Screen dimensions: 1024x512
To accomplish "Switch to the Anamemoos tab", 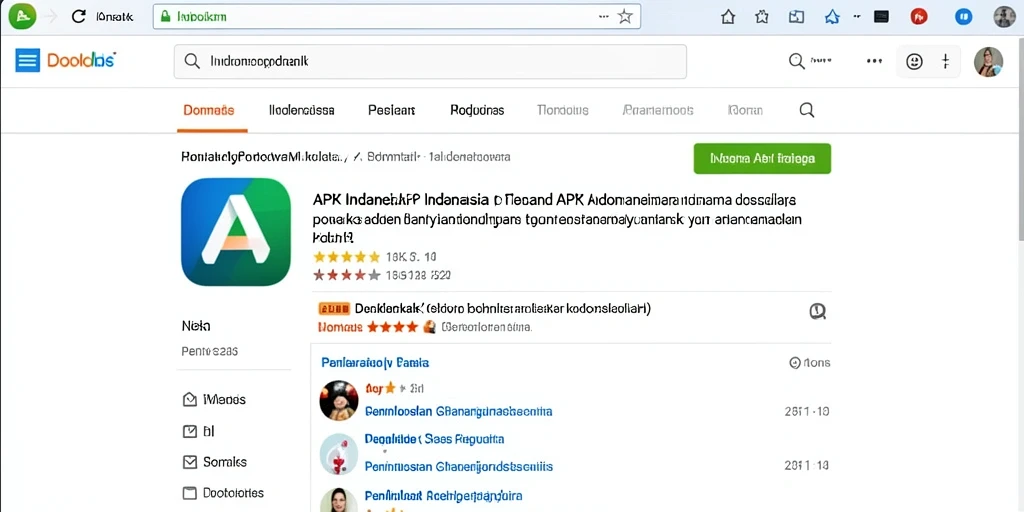I will 658,110.
